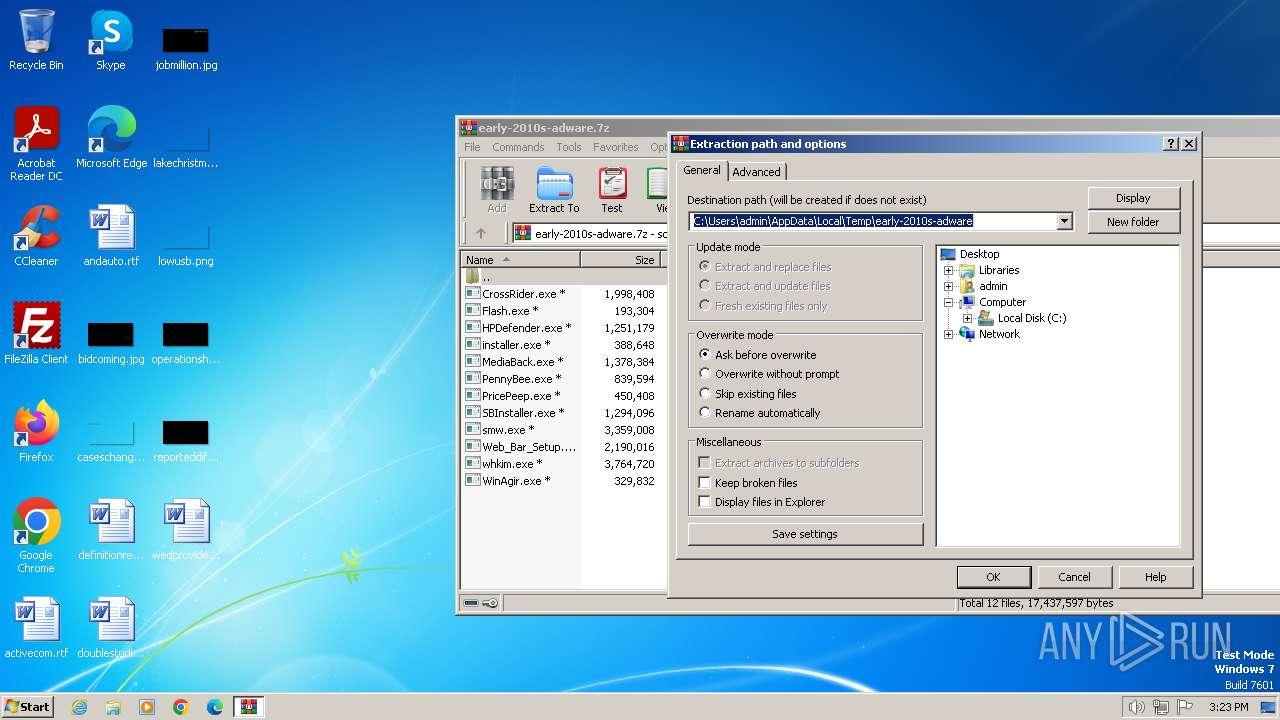Click WinRAR icon in taskbar
1280x720 pixels.
click(249, 707)
